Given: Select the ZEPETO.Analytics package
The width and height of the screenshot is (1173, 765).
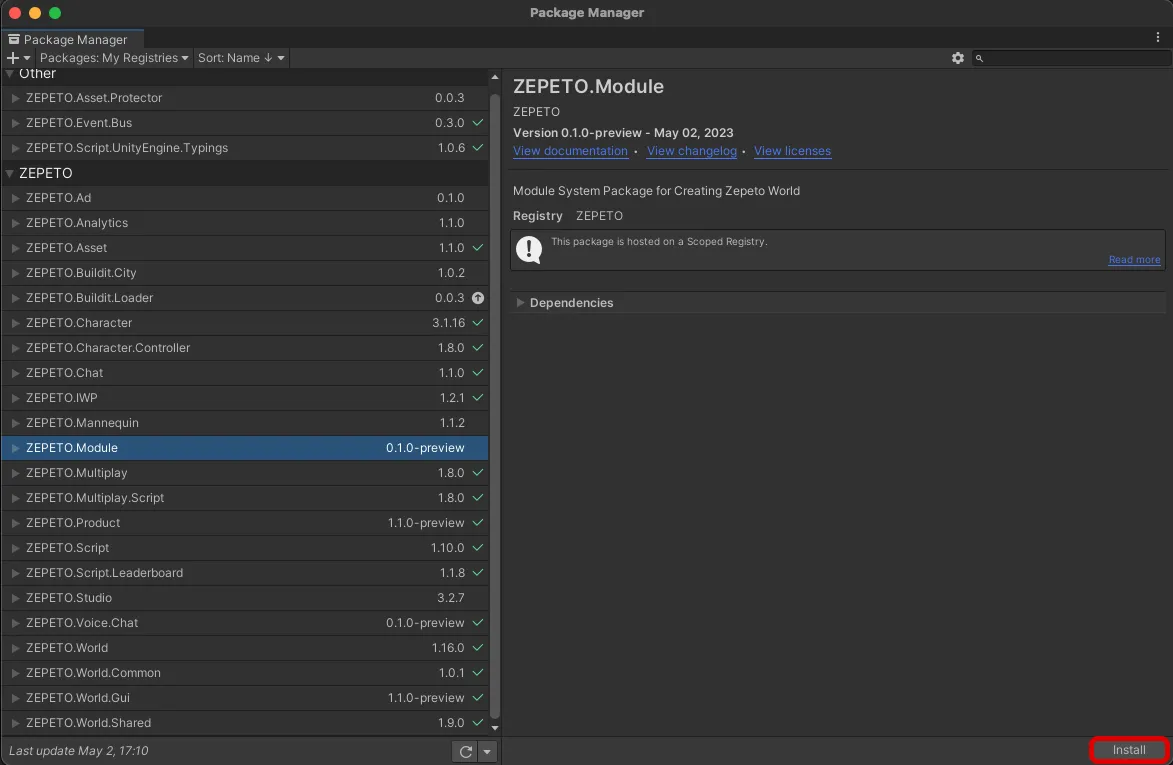Looking at the screenshot, I should click(x=245, y=223).
